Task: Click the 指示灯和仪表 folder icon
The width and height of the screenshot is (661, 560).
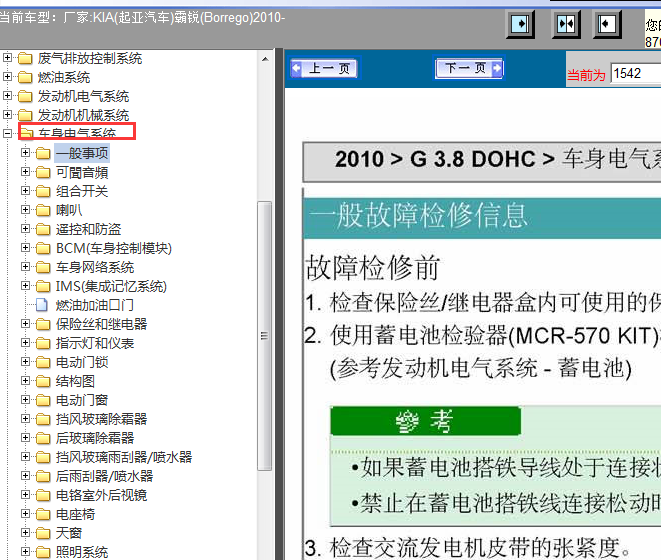Action: coord(43,343)
